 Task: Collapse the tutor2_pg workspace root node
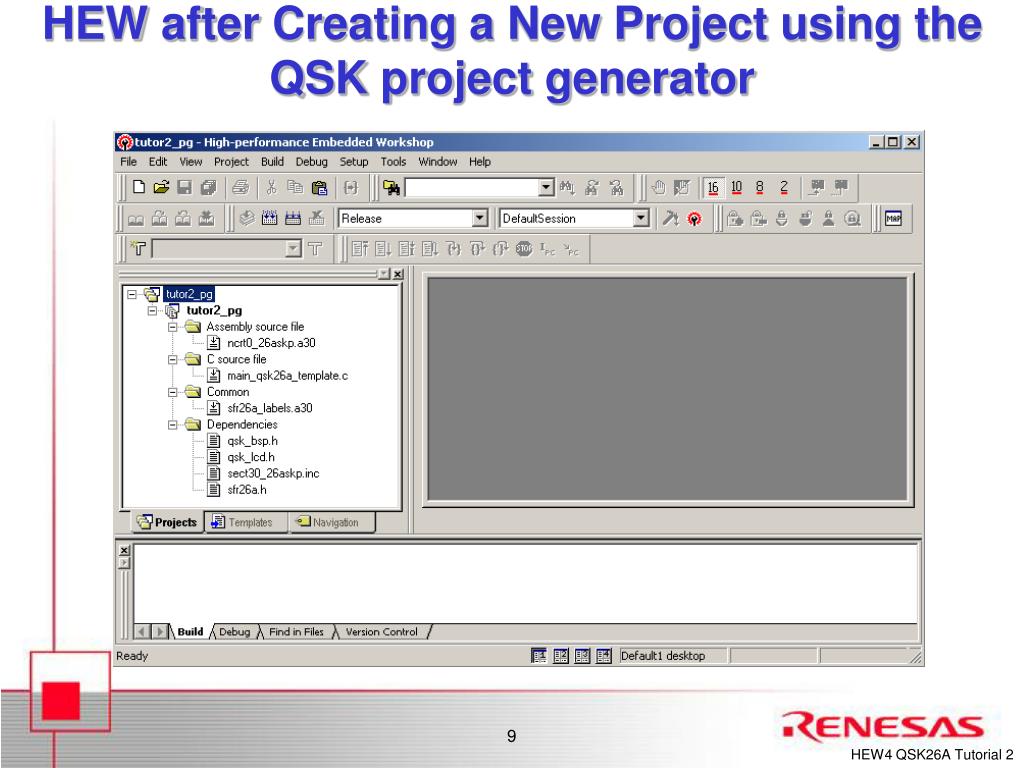pyautogui.click(x=132, y=295)
